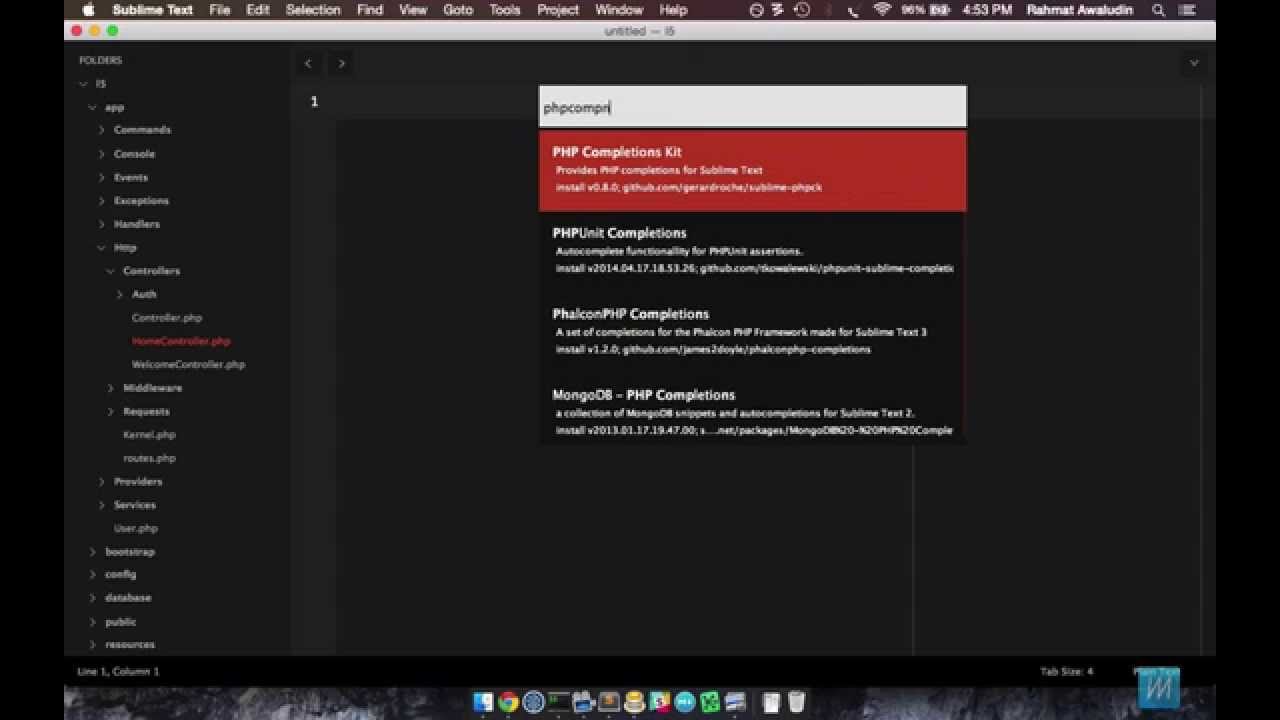1280x720 pixels.
Task: Collapse the Http folder
Action: coord(101,247)
